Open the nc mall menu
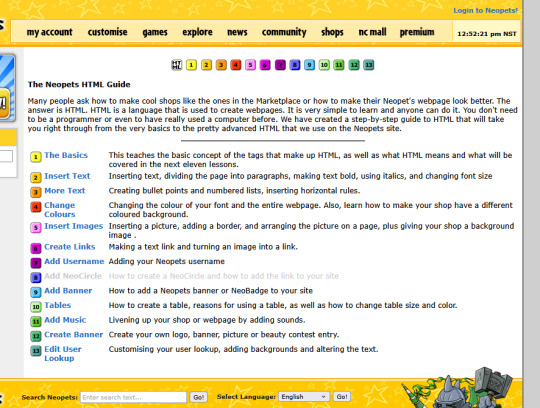The height and width of the screenshot is (408, 540). (x=372, y=32)
